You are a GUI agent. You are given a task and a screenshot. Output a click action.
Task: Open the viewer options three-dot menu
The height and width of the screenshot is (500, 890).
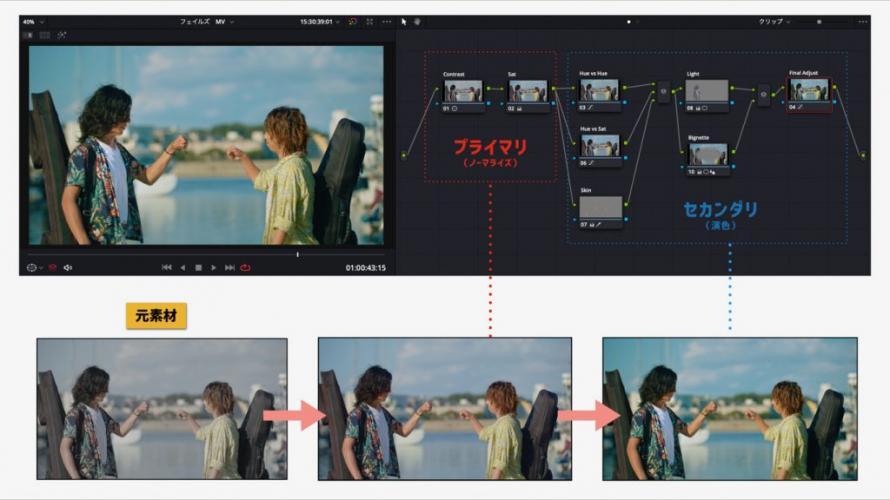387,22
